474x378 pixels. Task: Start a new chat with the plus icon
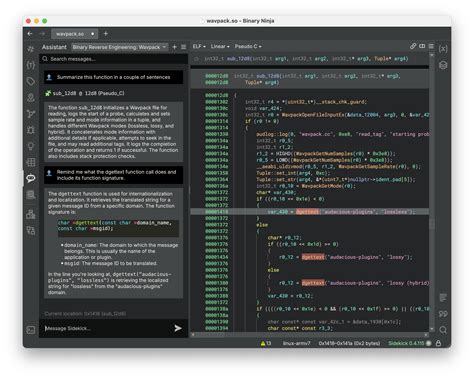174,47
